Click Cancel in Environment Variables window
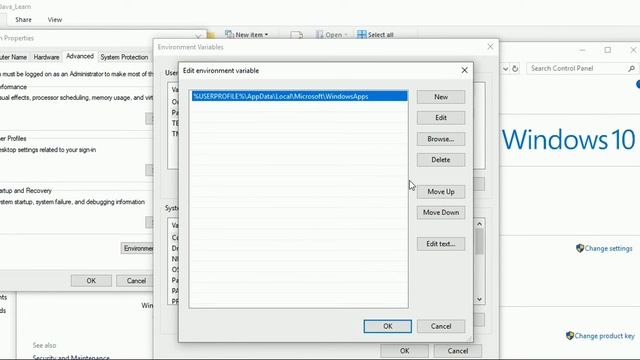 point(458,351)
